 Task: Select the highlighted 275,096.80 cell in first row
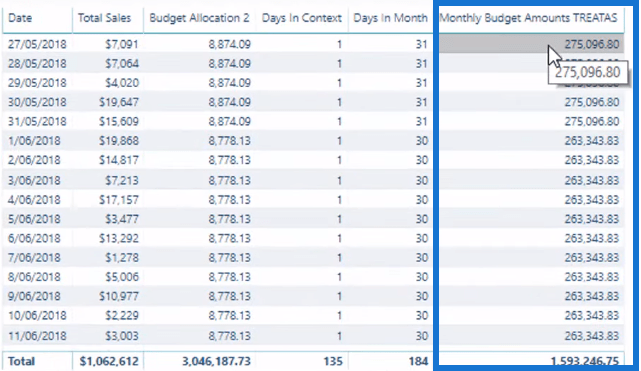531,44
